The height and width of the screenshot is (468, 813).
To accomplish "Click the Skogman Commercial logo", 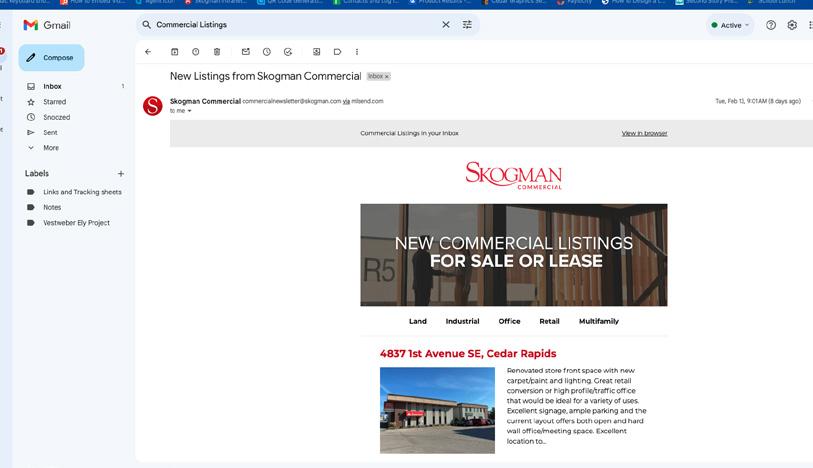I will pos(514,175).
